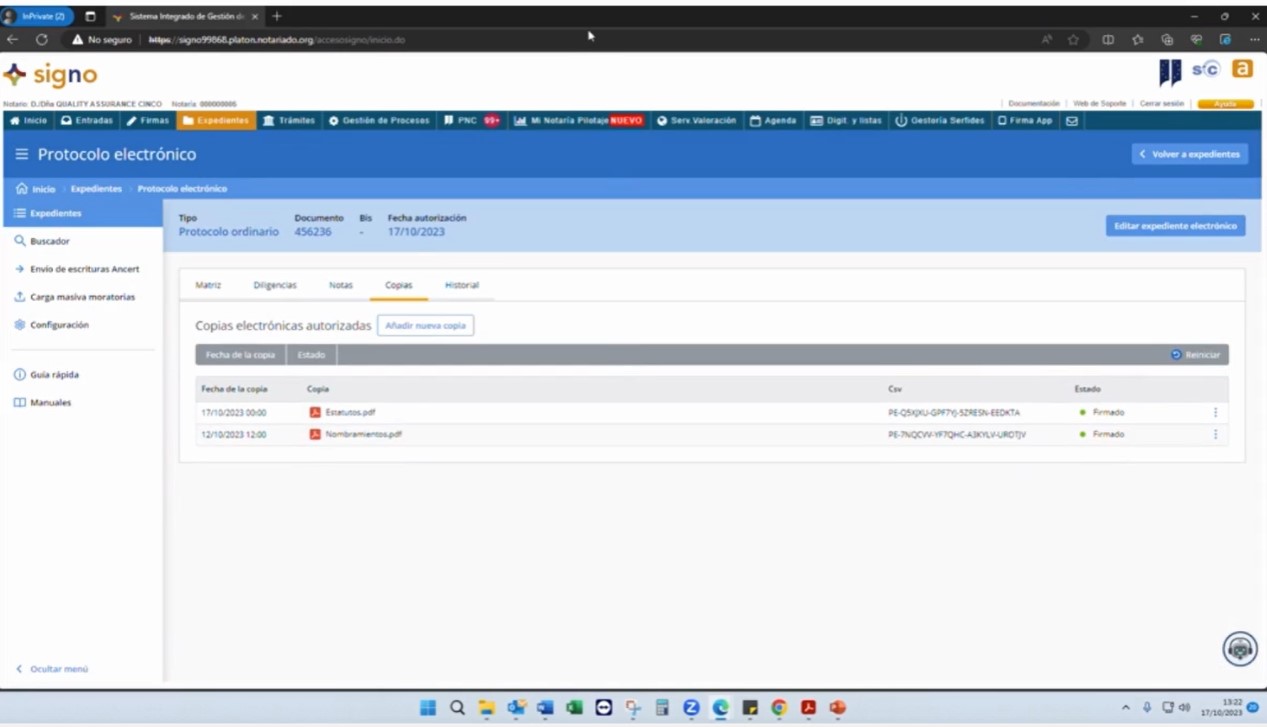Switch to the Diligencias tab
The image size is (1267, 727).
(275, 285)
